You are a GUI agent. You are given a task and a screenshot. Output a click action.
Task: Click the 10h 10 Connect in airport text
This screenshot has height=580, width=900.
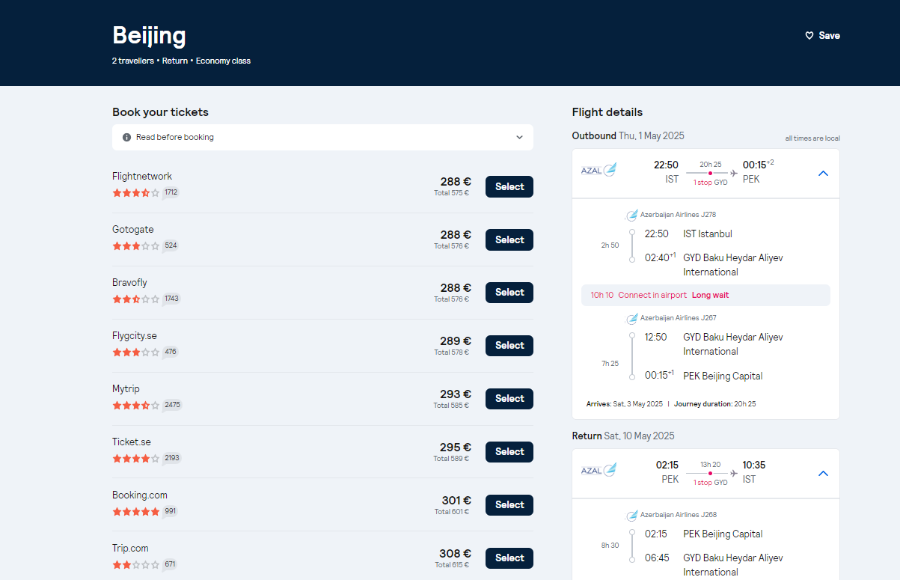coord(638,295)
